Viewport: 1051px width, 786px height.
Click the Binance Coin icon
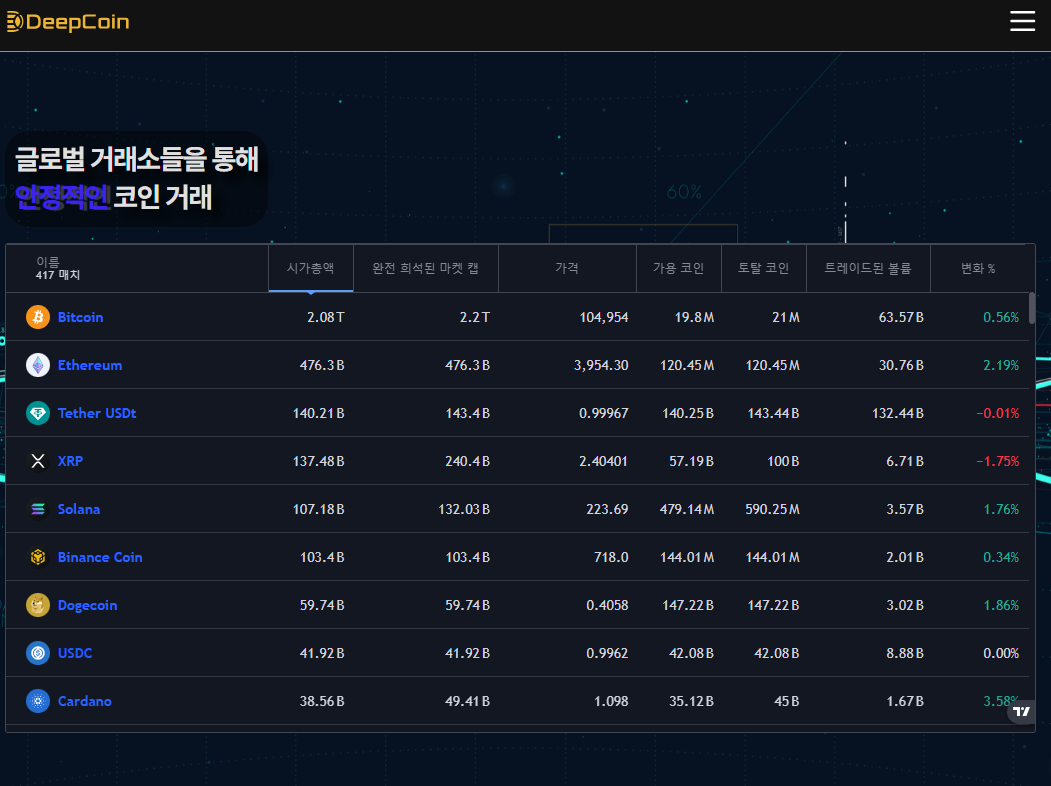coord(38,557)
